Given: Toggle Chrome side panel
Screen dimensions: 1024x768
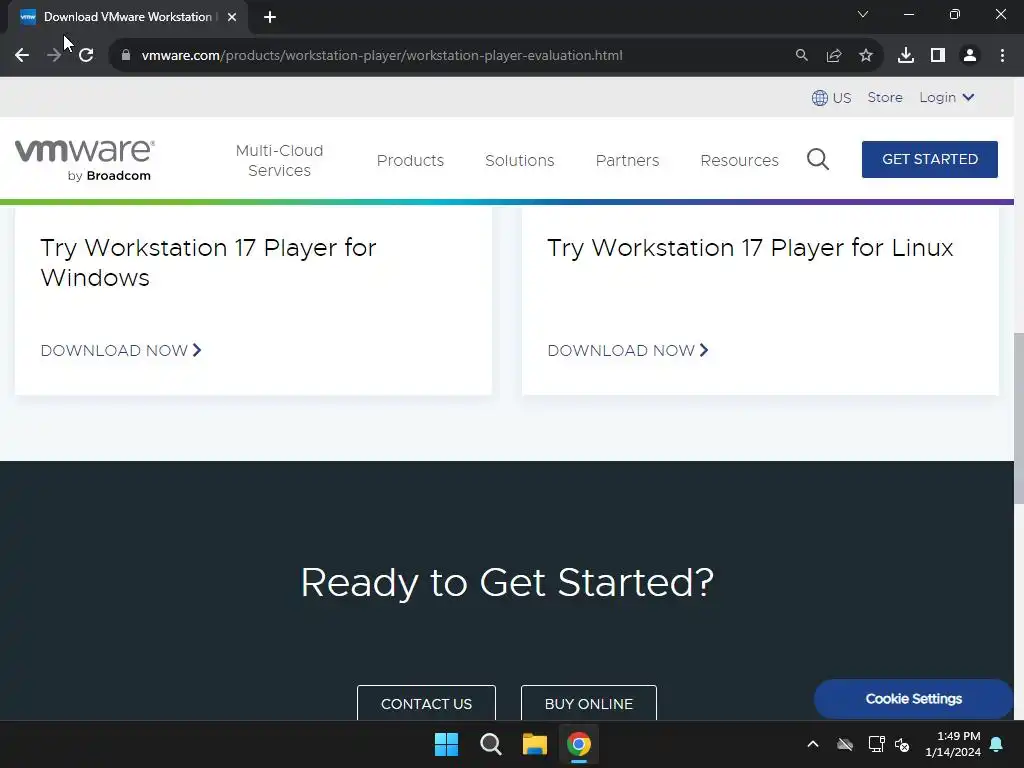Looking at the screenshot, I should click(x=938, y=56).
